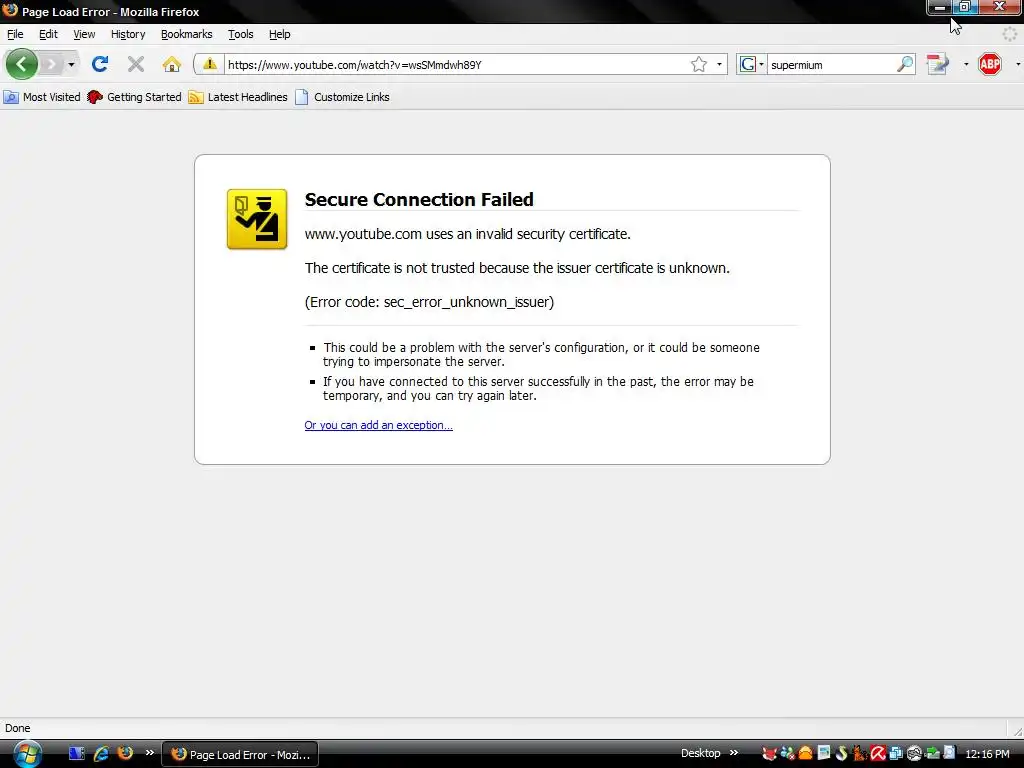This screenshot has width=1024, height=768.
Task: Click the green S tray icon
Action: (x=841, y=754)
